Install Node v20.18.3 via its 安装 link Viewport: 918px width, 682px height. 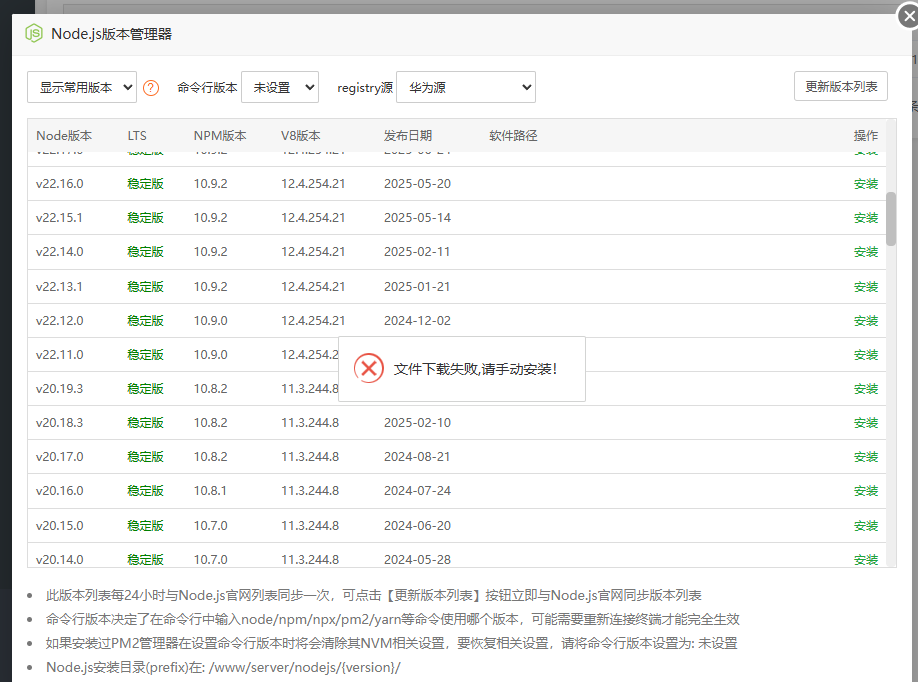coord(866,423)
